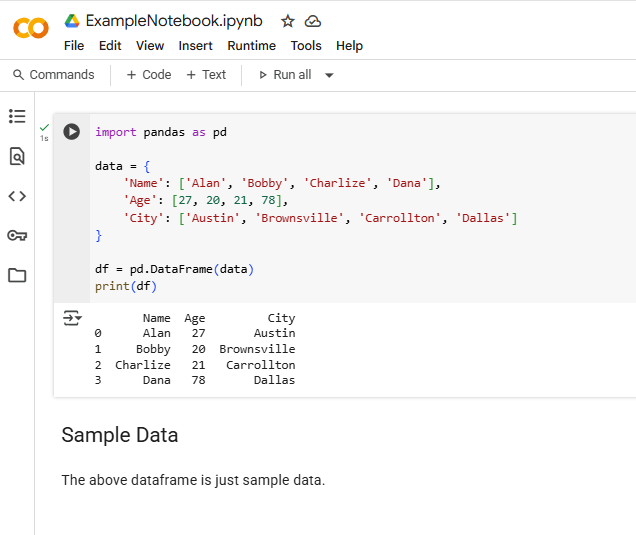Add a new Code cell
636x535 pixels.
(x=148, y=75)
